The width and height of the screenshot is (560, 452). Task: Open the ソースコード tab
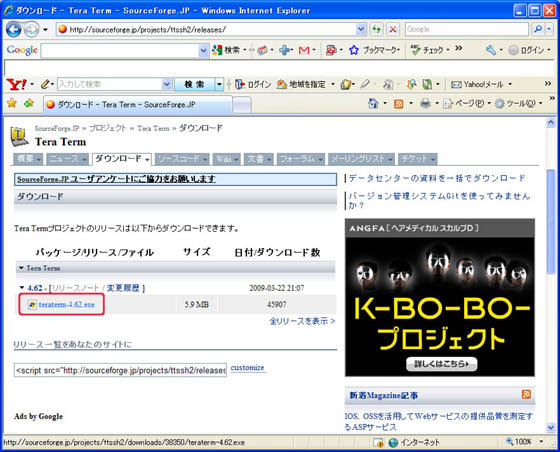coord(182,159)
